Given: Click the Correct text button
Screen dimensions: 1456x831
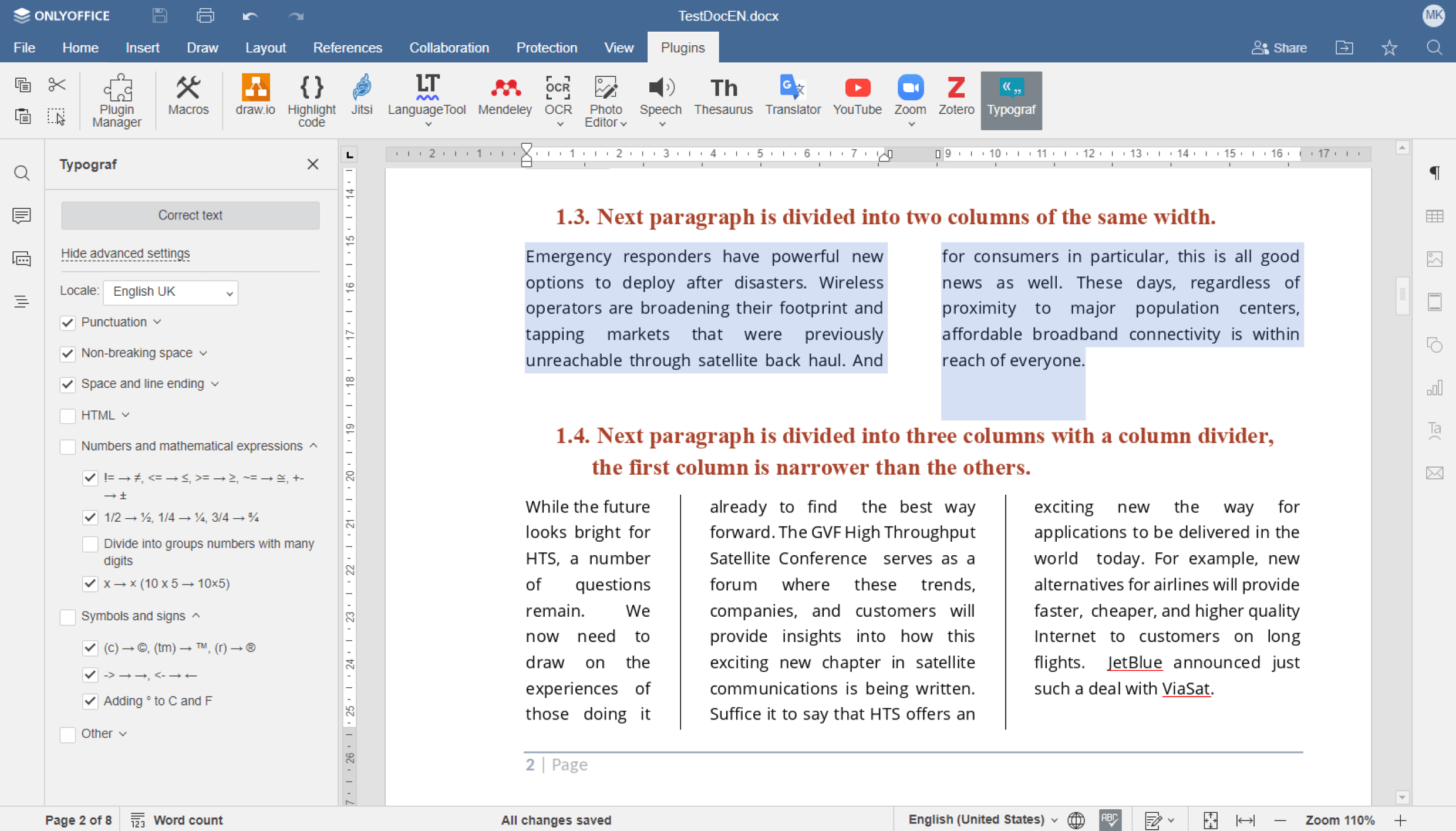Looking at the screenshot, I should tap(190, 215).
